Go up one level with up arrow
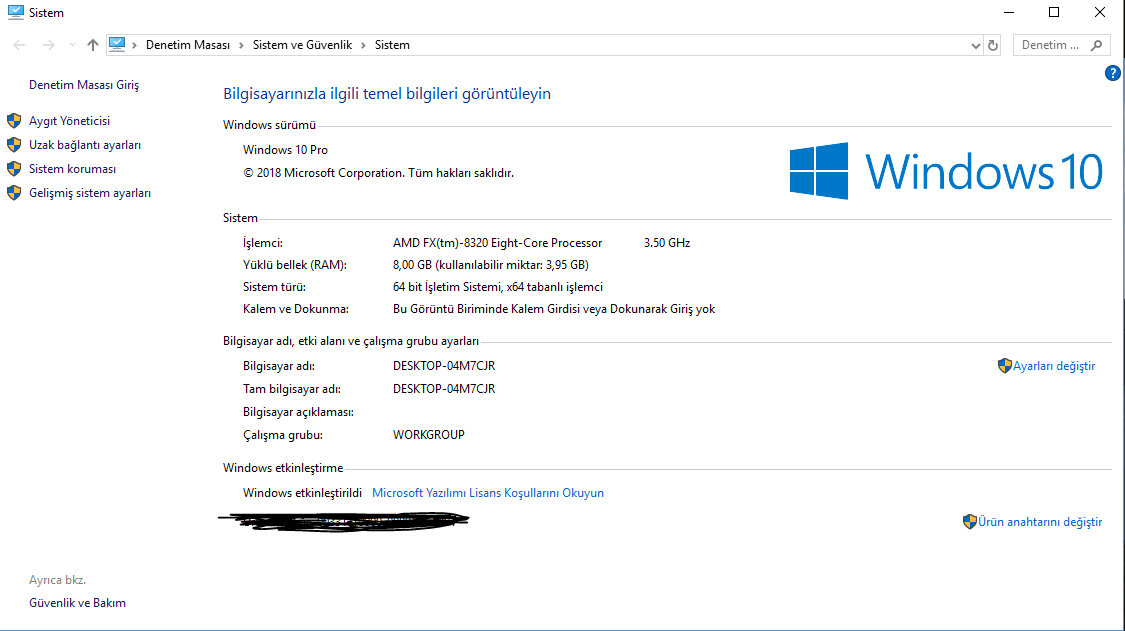The height and width of the screenshot is (631, 1125). [x=93, y=45]
